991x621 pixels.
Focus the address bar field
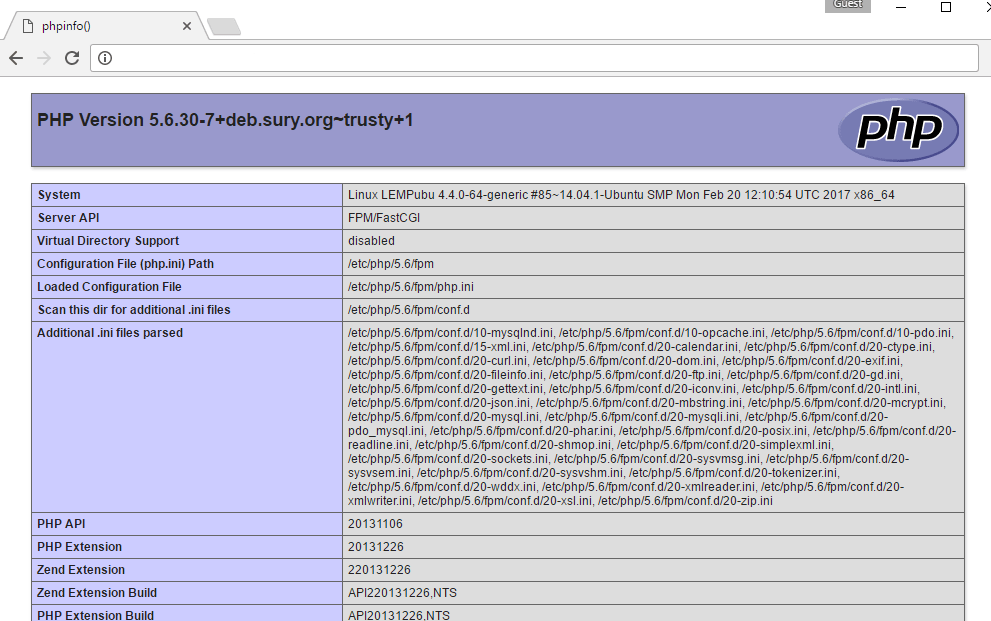coord(540,58)
